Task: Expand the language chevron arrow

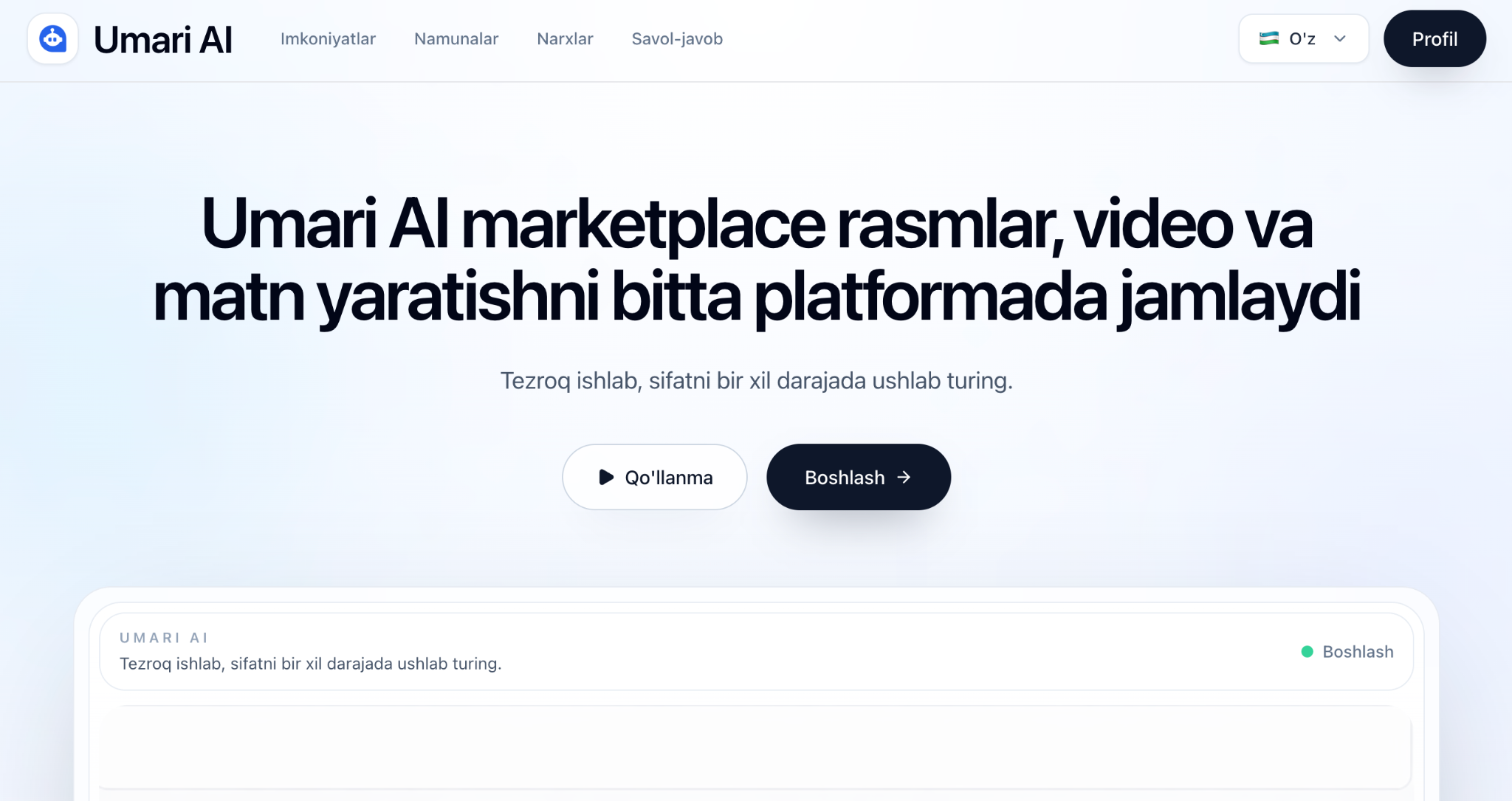Action: click(x=1340, y=39)
